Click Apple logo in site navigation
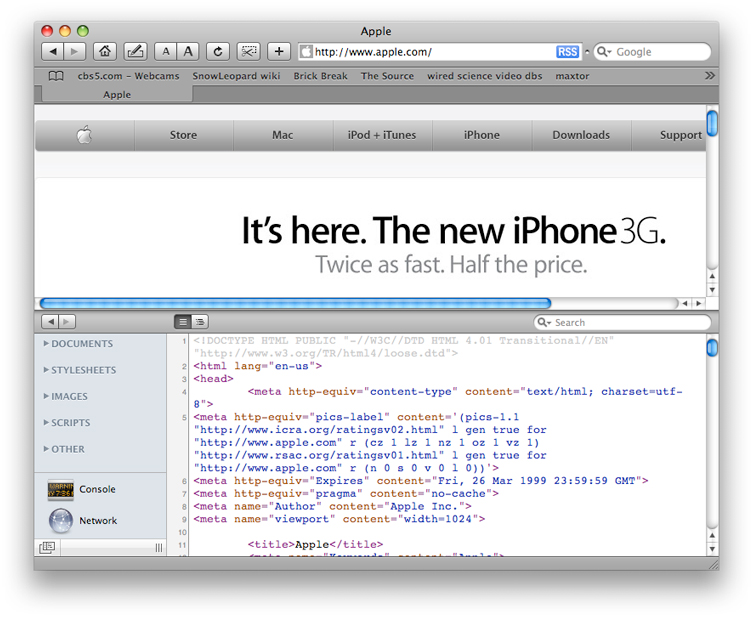The height and width of the screenshot is (617, 753). (x=85, y=135)
